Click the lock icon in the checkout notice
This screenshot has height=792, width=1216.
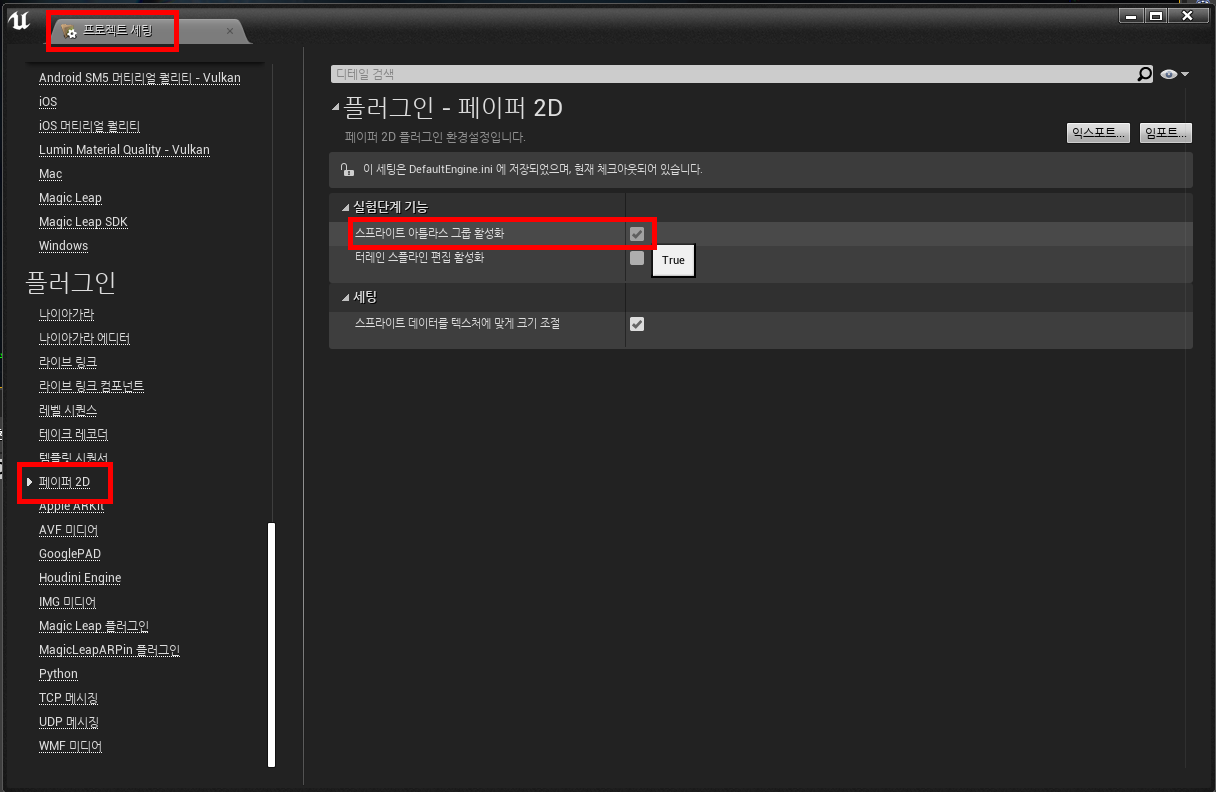(x=346, y=170)
